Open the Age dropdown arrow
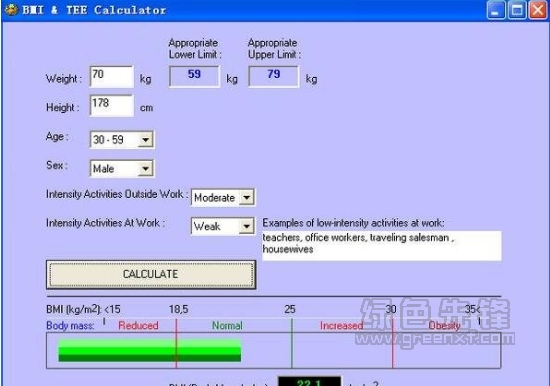This screenshot has height=386, width=550. tap(145, 140)
